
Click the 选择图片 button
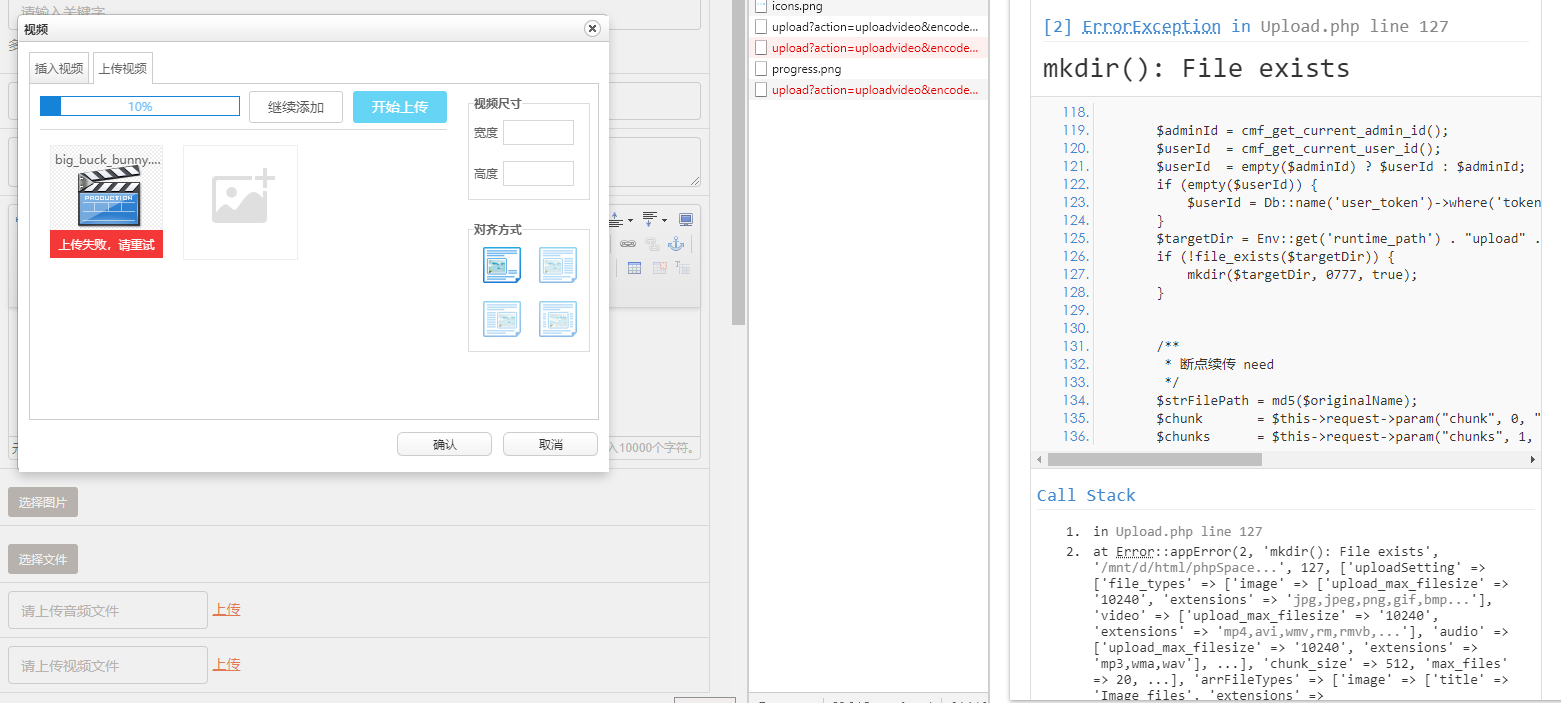[x=43, y=503]
